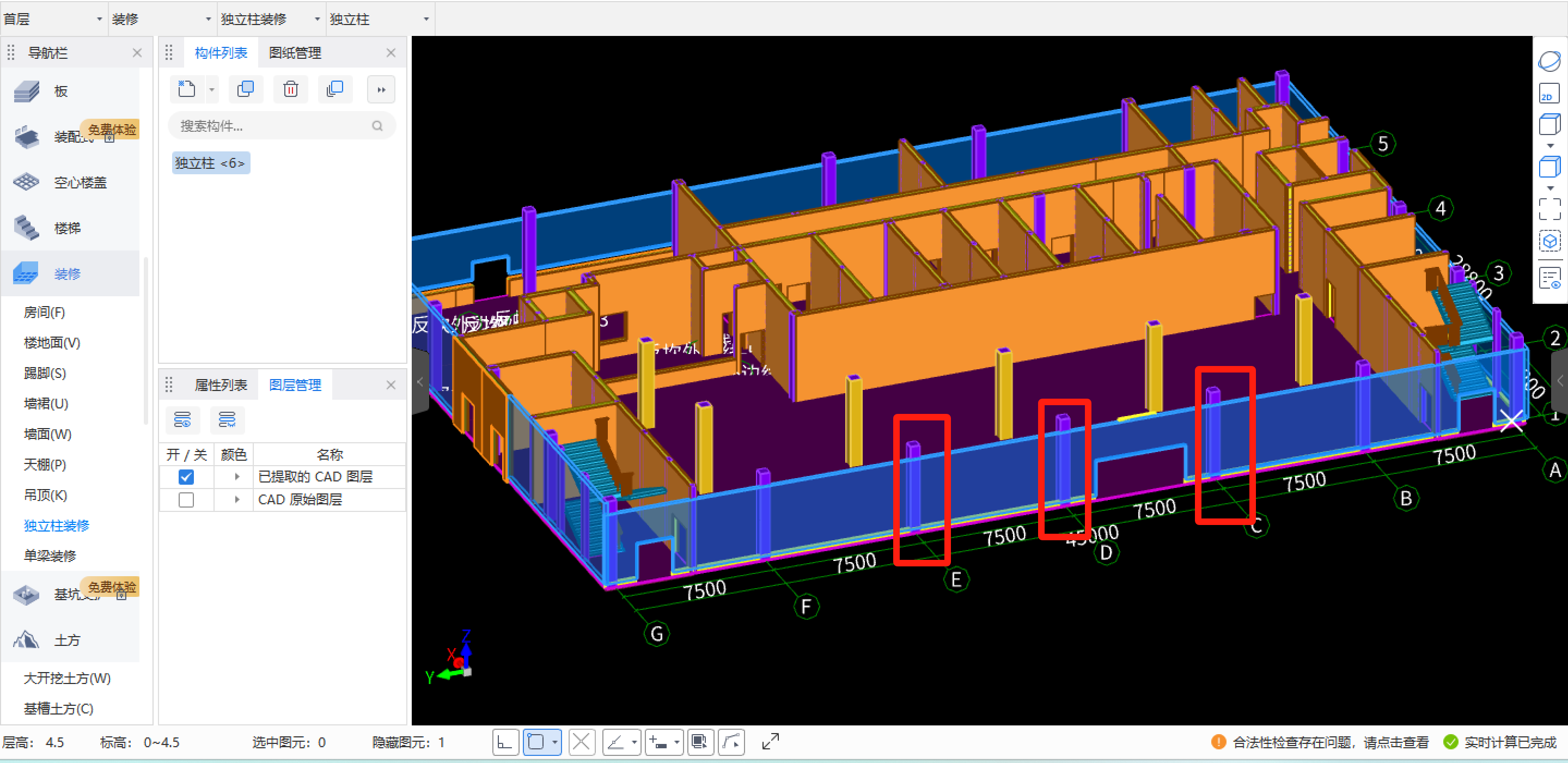Collapse left panel via viewport edge arrow
1568x763 pixels.
[419, 381]
